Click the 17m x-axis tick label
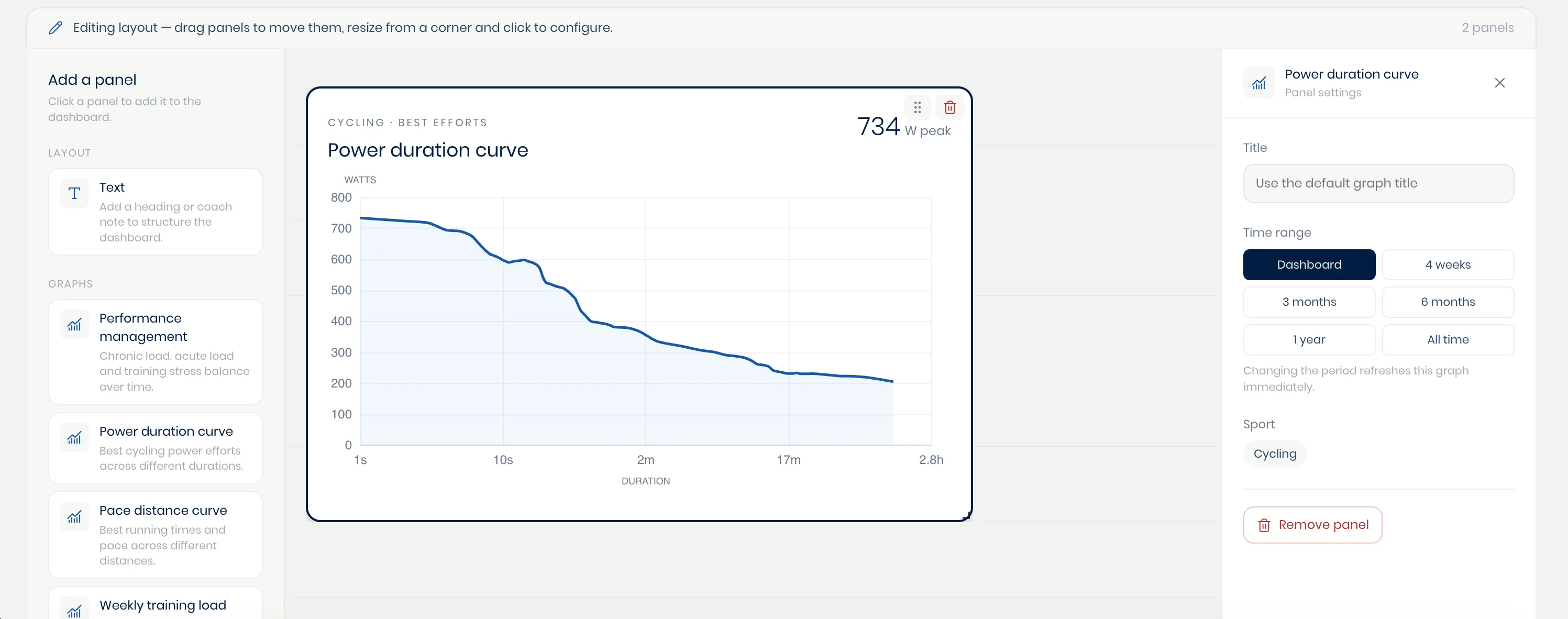The image size is (1568, 619). coord(789,460)
